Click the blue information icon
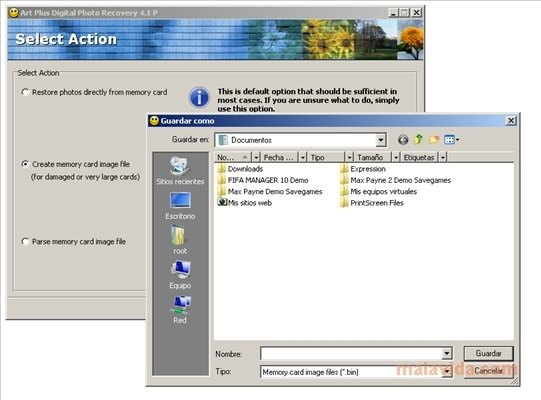The image size is (541, 400). click(x=199, y=97)
